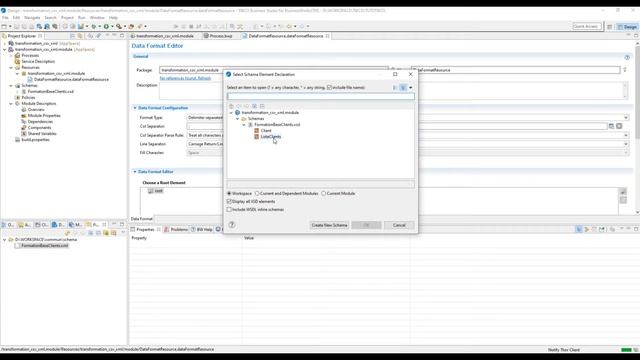The image size is (640, 360).
Task: Select the Client schema element
Action: 266,131
